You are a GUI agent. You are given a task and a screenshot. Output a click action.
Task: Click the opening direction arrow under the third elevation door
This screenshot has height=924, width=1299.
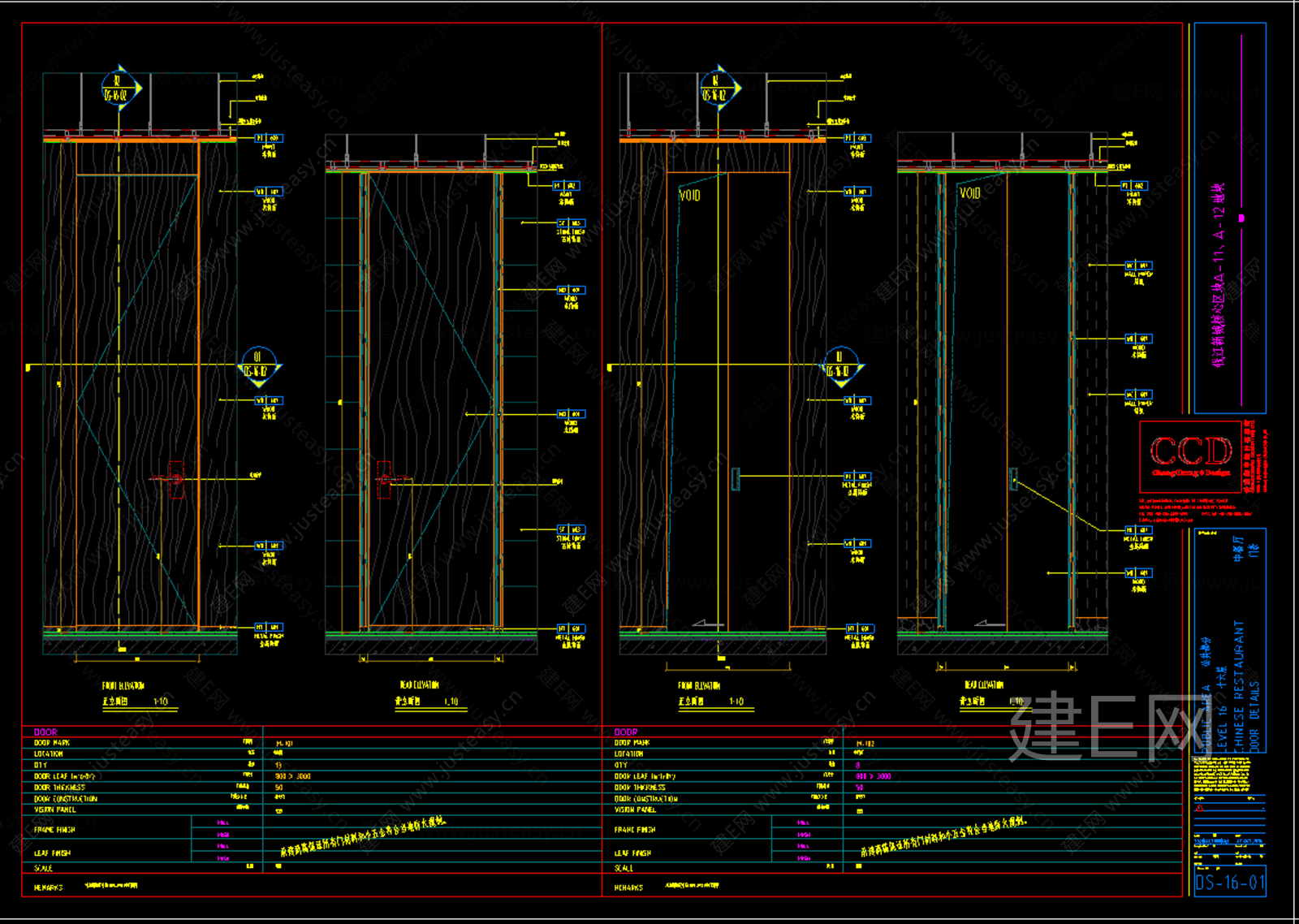tap(707, 624)
